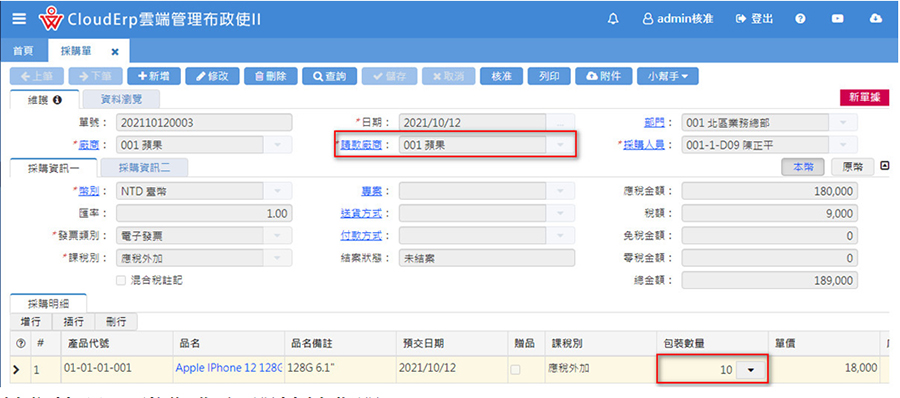Image resolution: width=900 pixels, height=398 pixels.
Task: Open the 付款方式 link
Action: coord(362,235)
